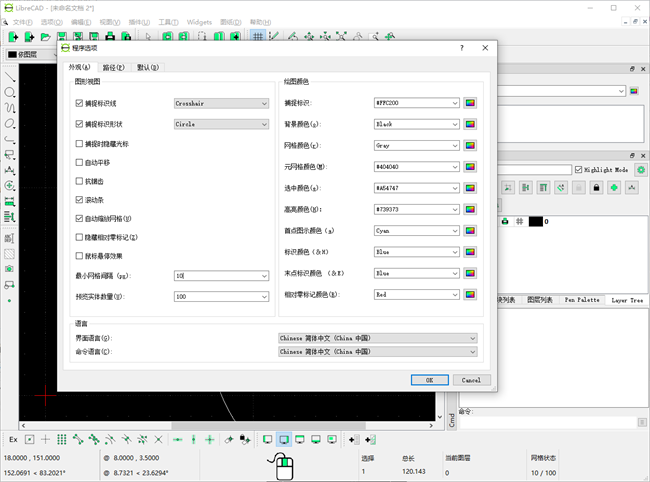Viewport: 650px width, 482px height.
Task: Open the Layer Tree tab
Action: tap(629, 299)
